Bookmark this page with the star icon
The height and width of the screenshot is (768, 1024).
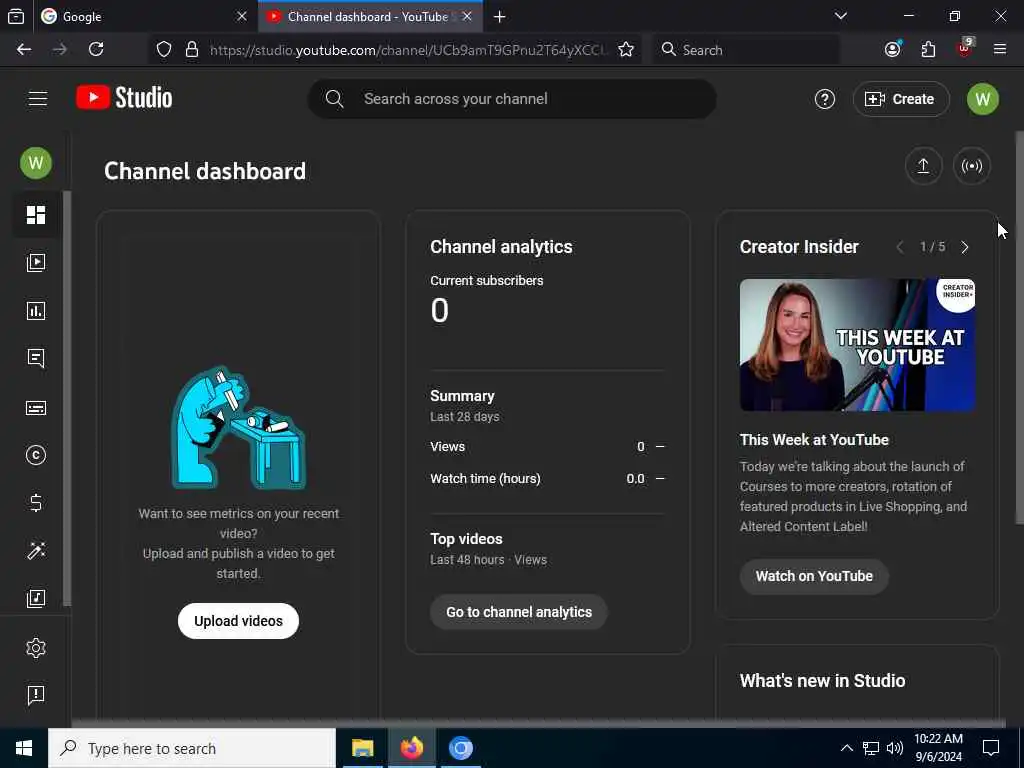[626, 50]
